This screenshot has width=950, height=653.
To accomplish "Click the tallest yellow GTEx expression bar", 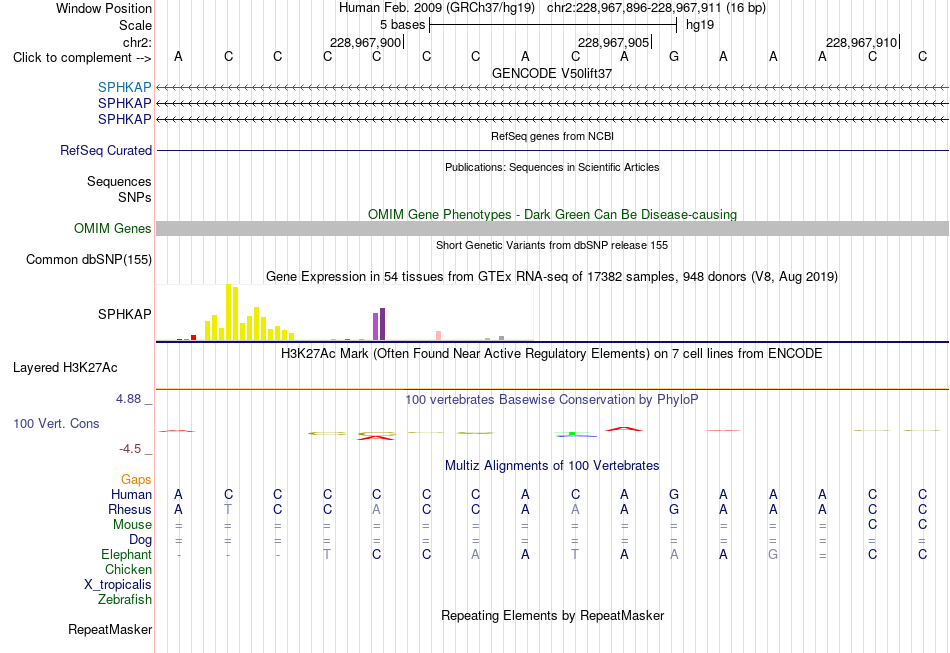I will coord(228,312).
